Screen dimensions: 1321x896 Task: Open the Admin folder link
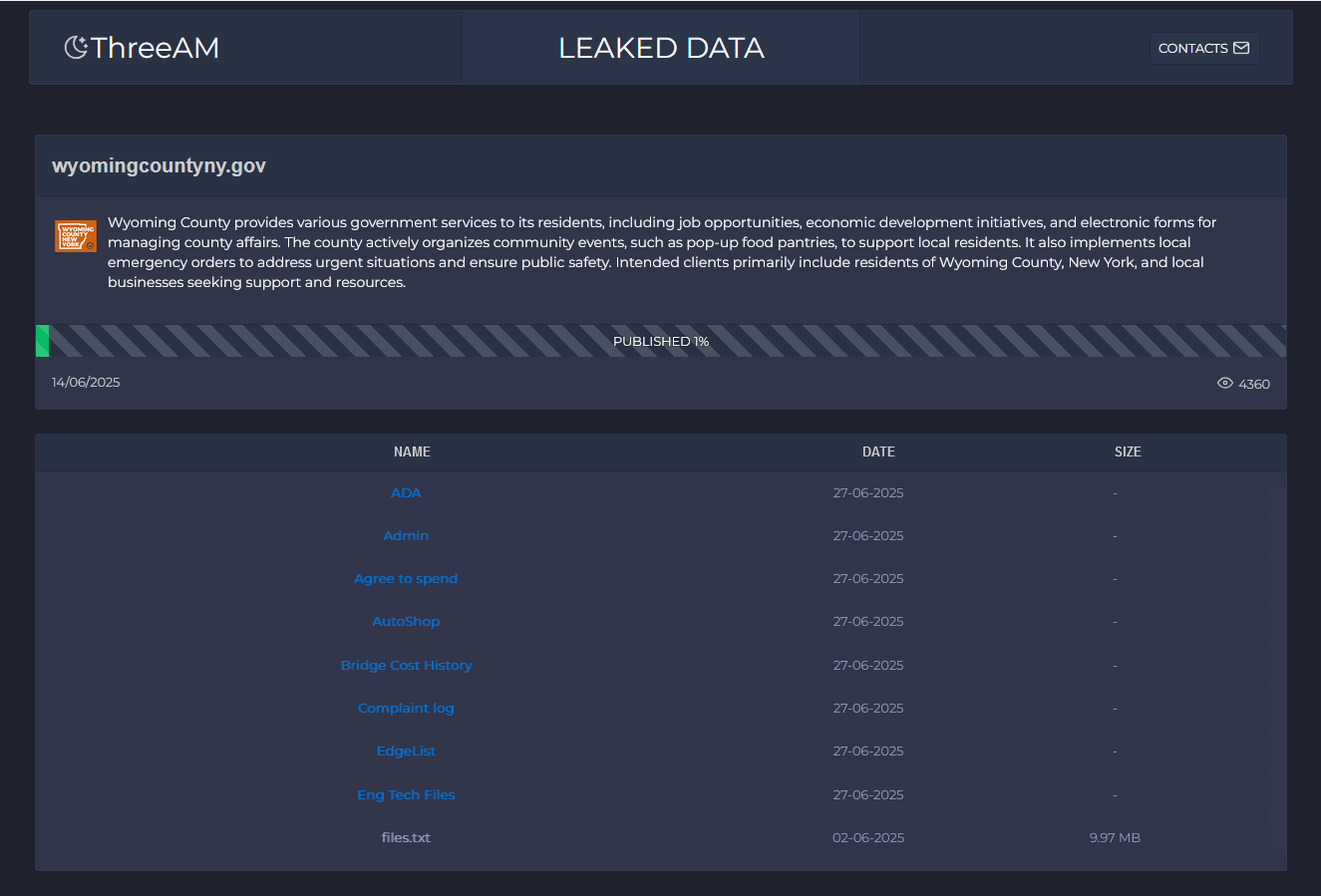[x=406, y=535]
